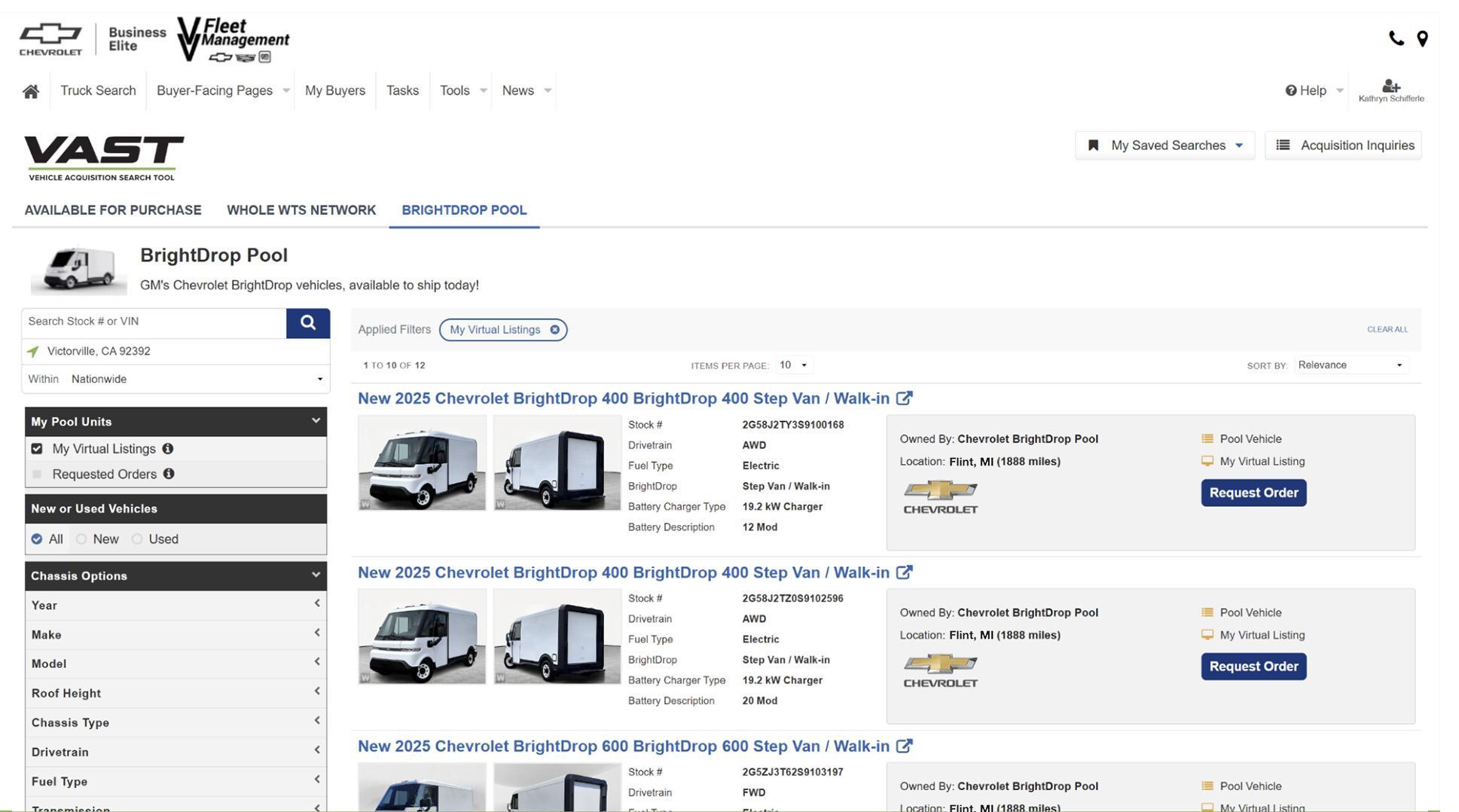Click the VAST Vehicle Acquisition Search Tool logo
The image size is (1459, 812).
coord(104,158)
